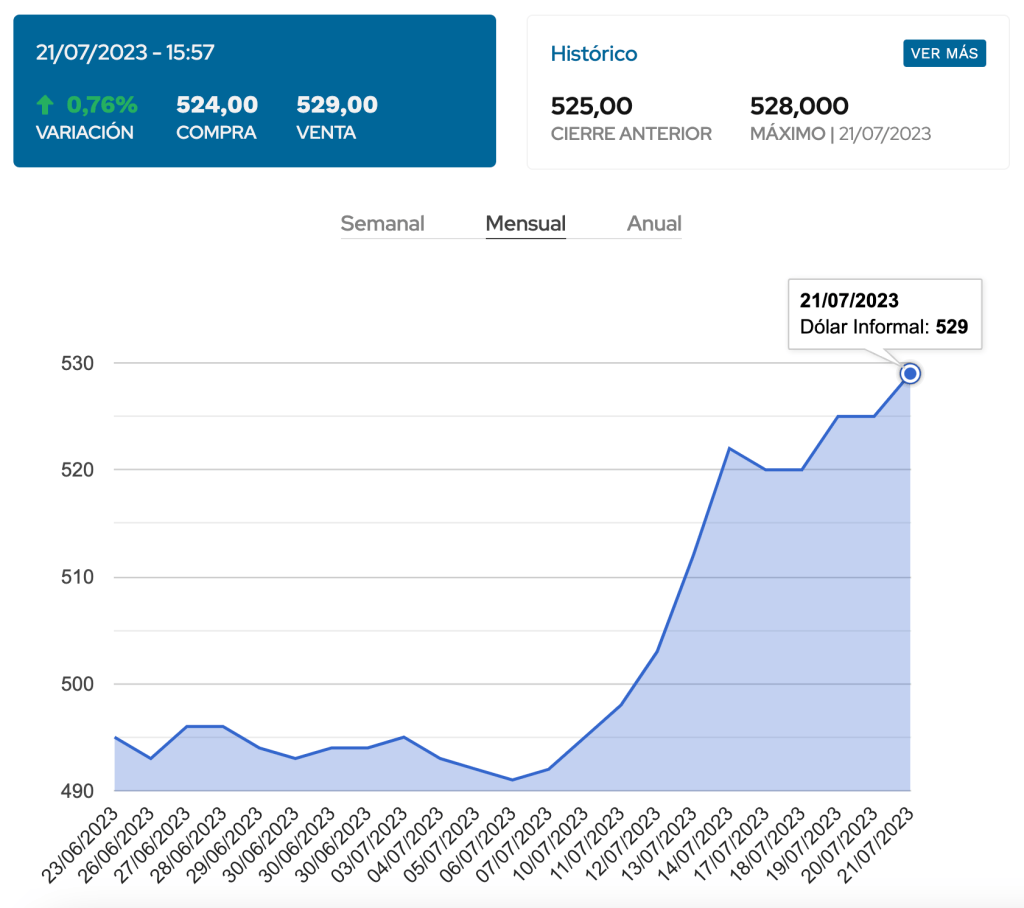Image resolution: width=1024 pixels, height=908 pixels.
Task: Select the 524,00 compra price
Action: [x=217, y=105]
